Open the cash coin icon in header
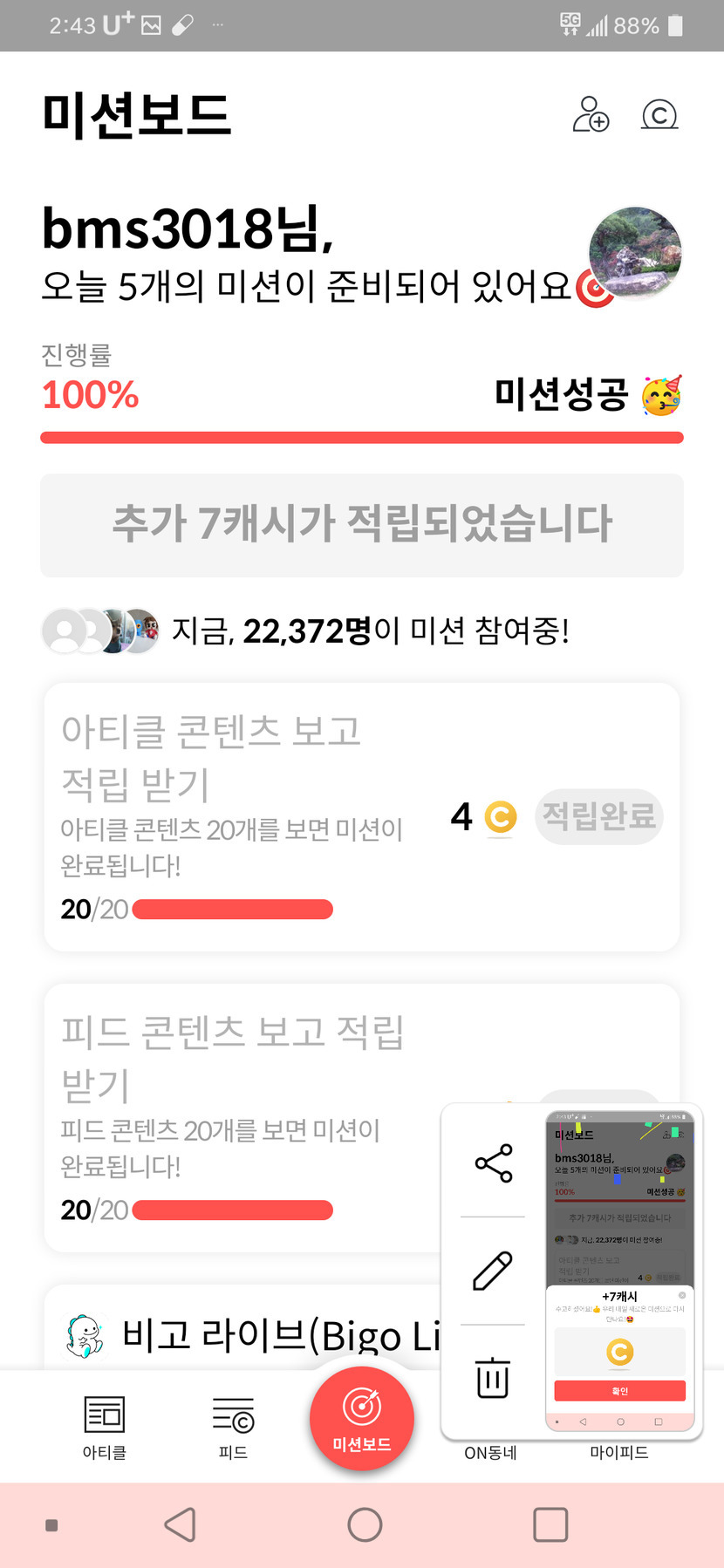 click(659, 114)
